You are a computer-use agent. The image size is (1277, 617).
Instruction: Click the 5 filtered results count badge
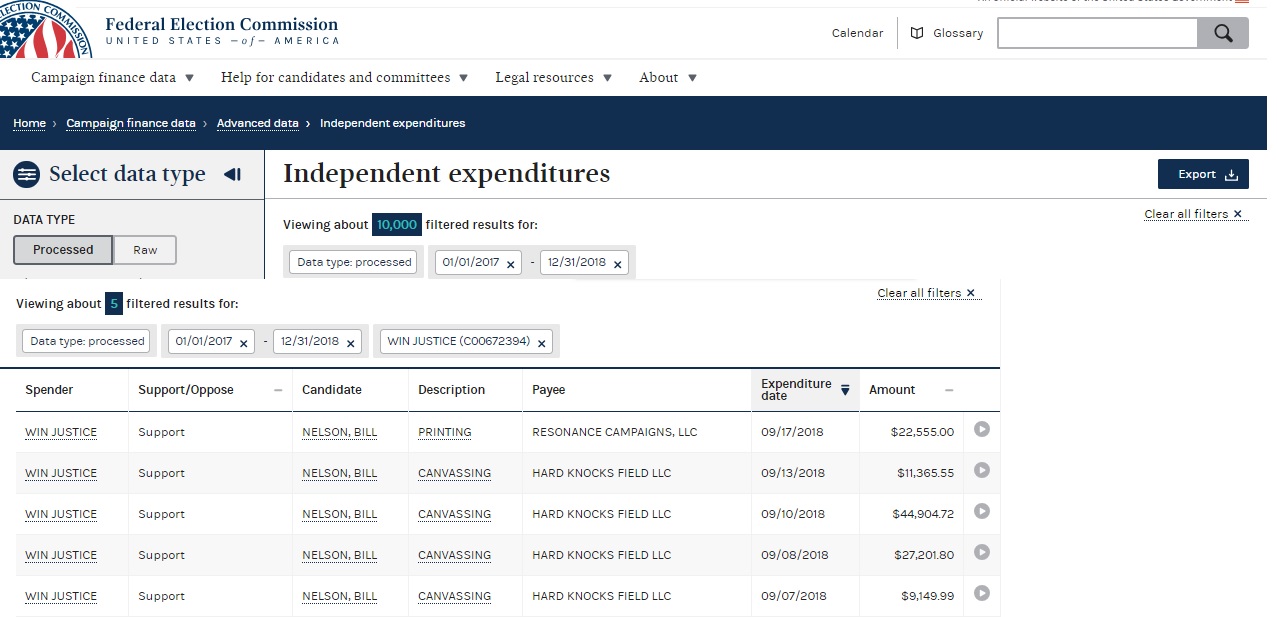[114, 303]
